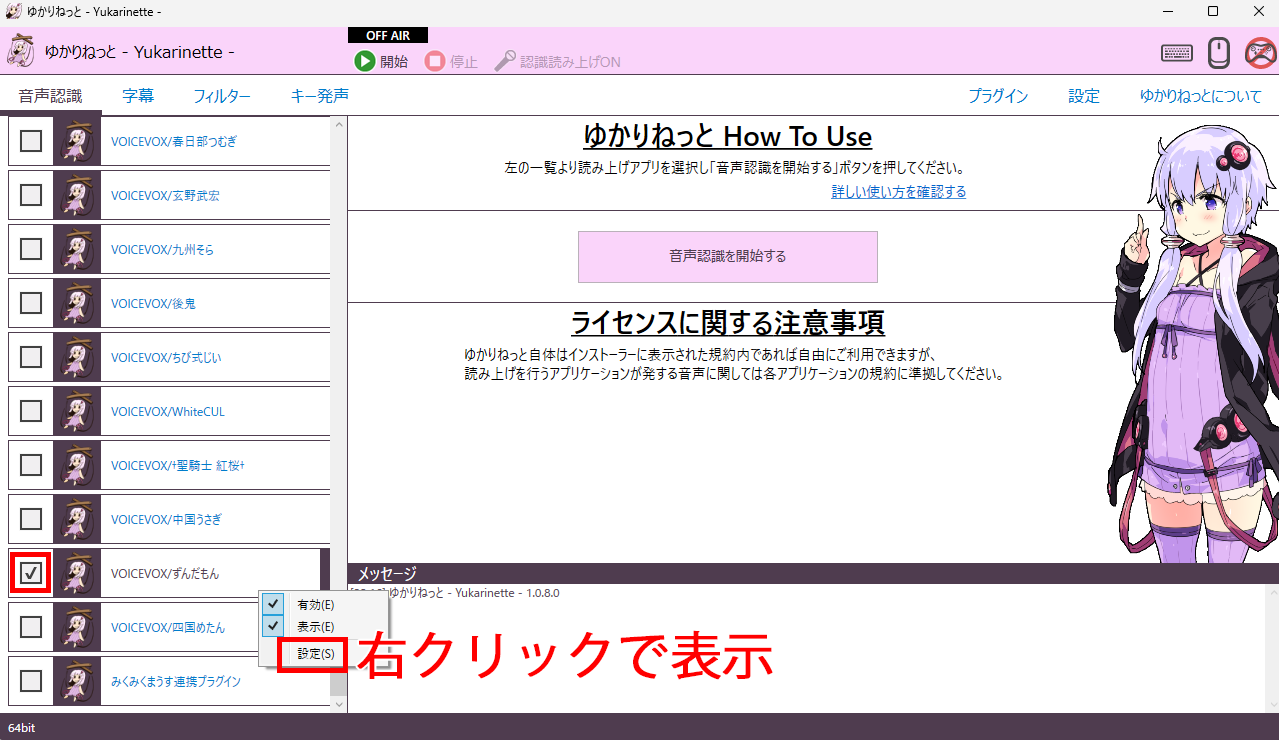
Task: Click avatar icon of VOICEVOX/四国めたん
Action: tap(77, 627)
